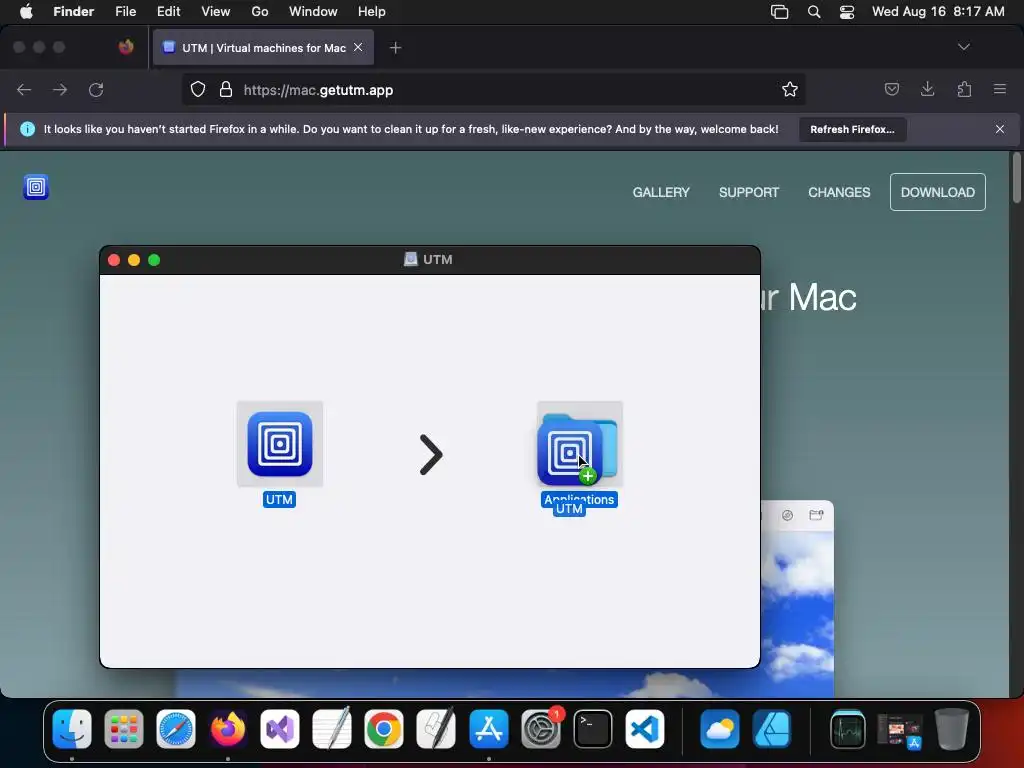Open TextEdit from the Dock
Viewport: 1024px width, 768px height.
click(332, 728)
